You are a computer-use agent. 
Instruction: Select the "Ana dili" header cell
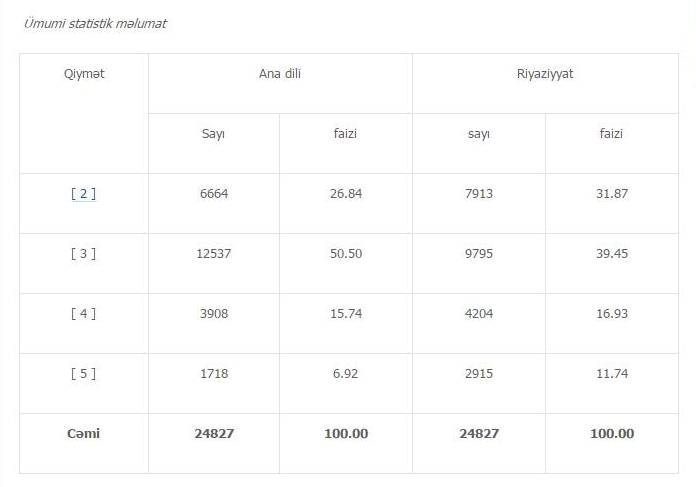[280, 74]
